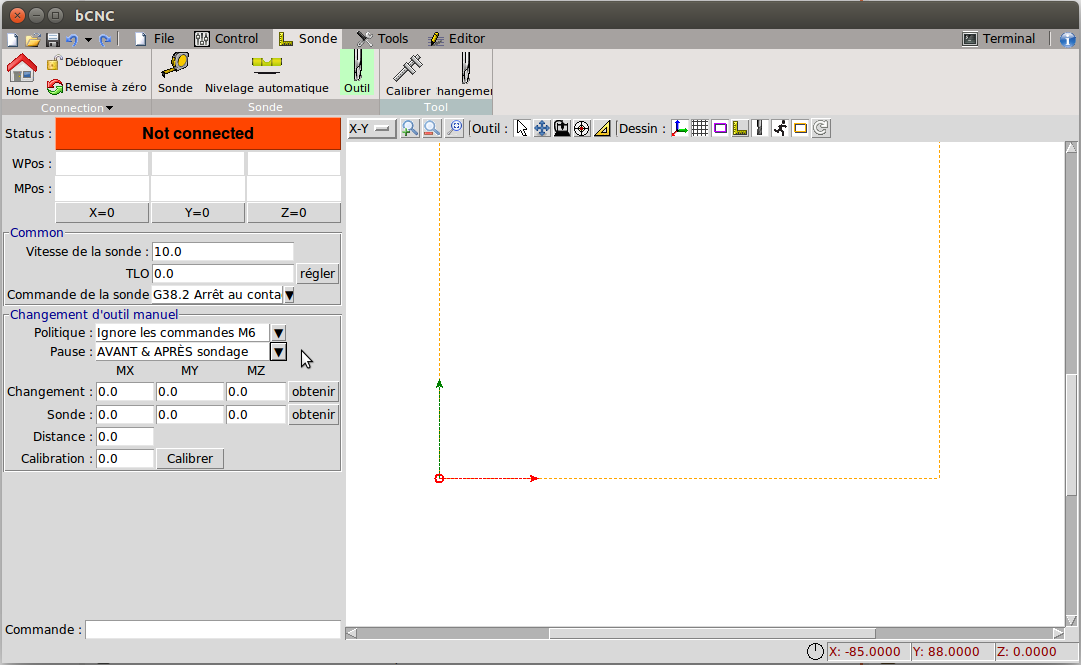Screen dimensions: 1081x665
Task: Choose the set-origin crosshair tool
Action: (582, 128)
